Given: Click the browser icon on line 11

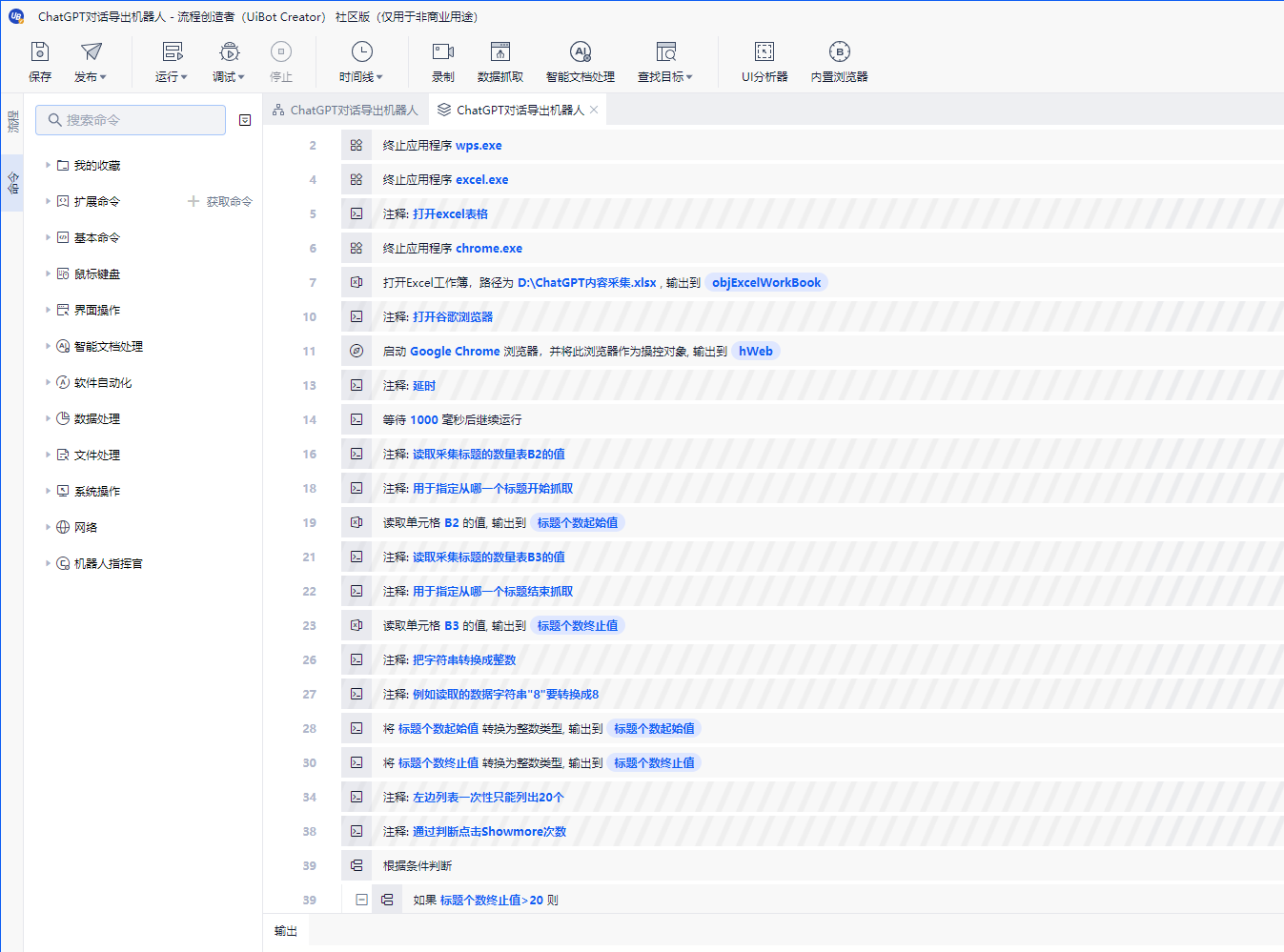Looking at the screenshot, I should pyautogui.click(x=357, y=351).
